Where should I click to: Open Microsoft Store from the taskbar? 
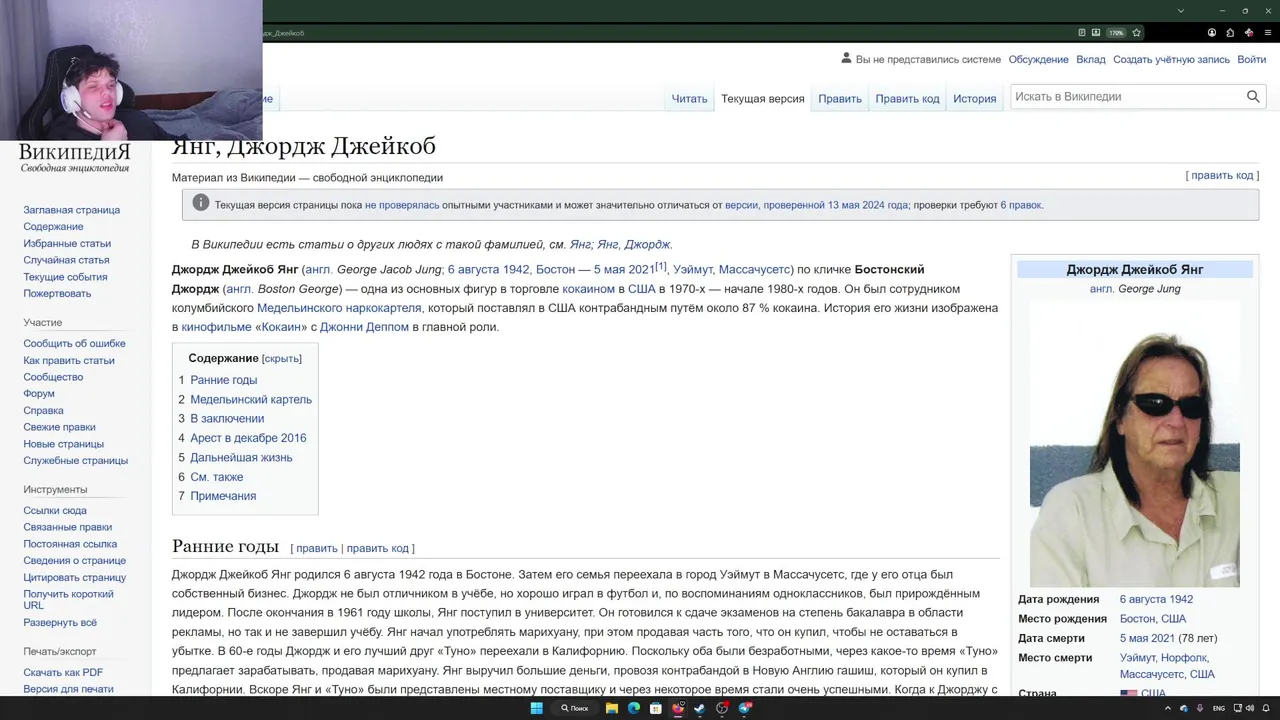coord(656,708)
